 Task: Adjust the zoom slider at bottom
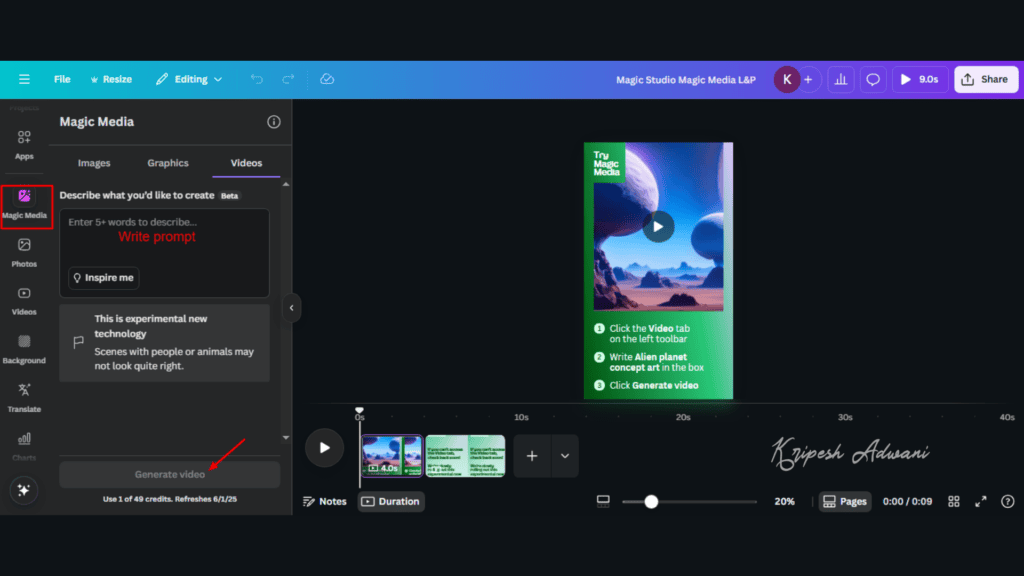(651, 501)
